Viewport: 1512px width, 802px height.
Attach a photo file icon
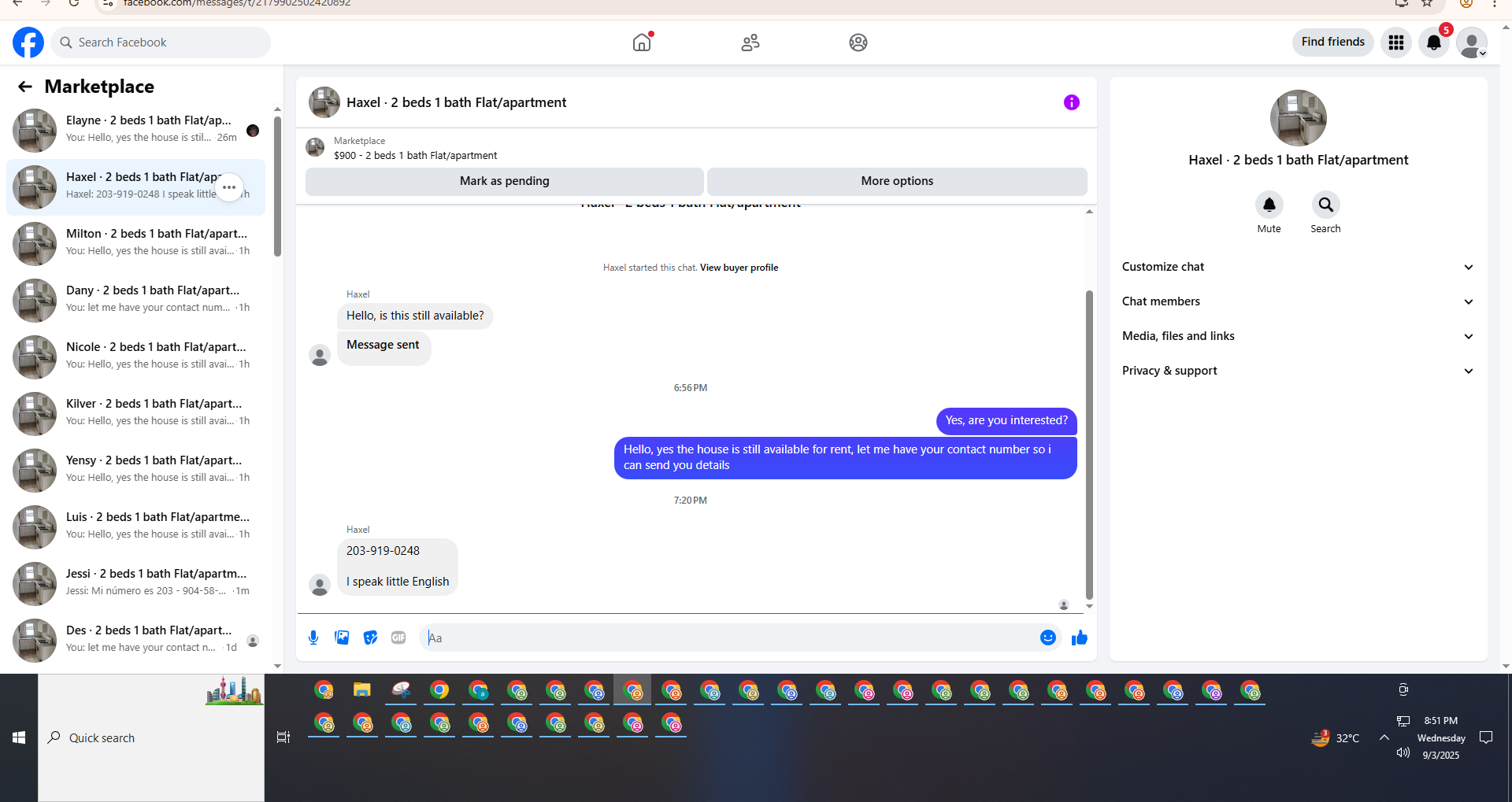coord(342,638)
